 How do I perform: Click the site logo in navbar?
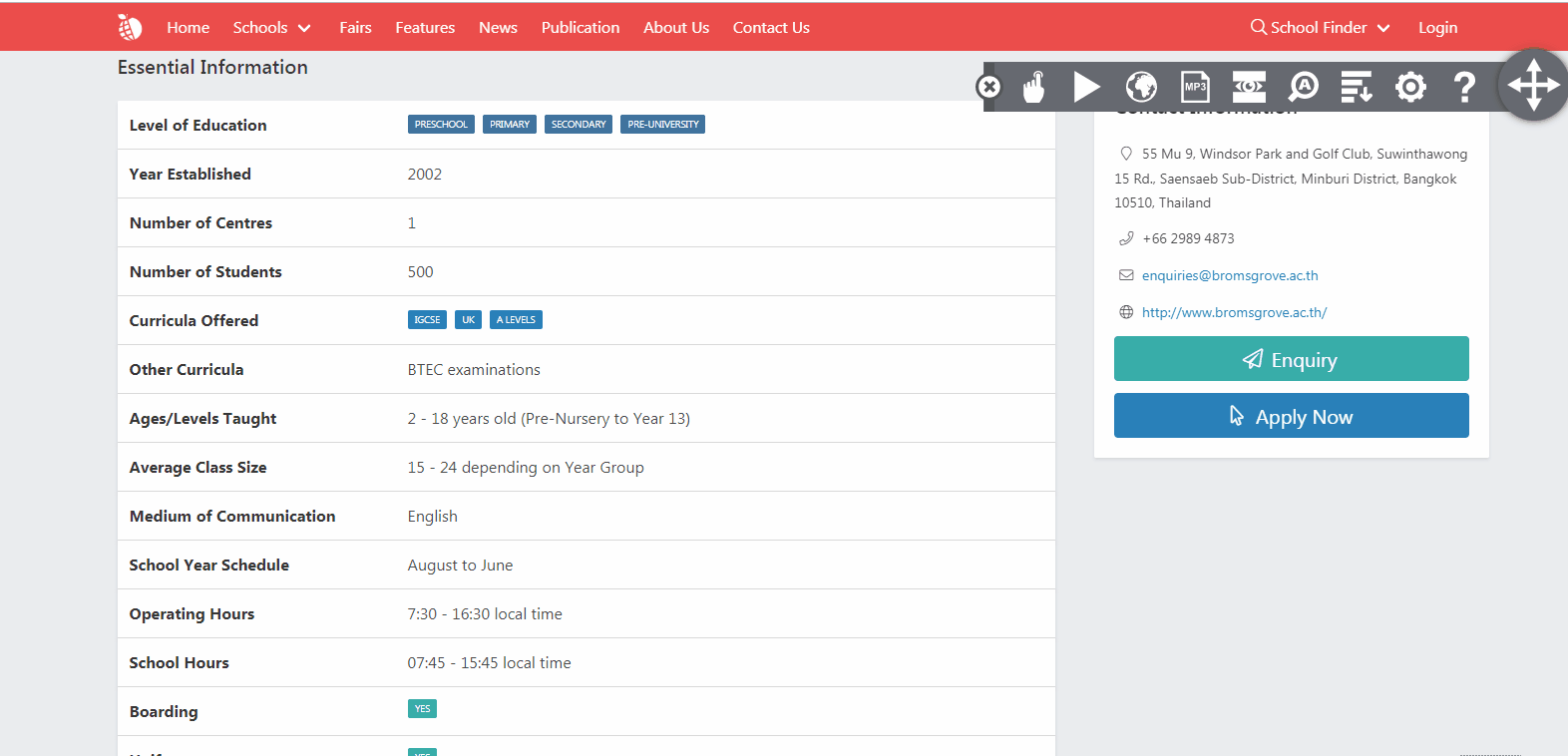130,28
